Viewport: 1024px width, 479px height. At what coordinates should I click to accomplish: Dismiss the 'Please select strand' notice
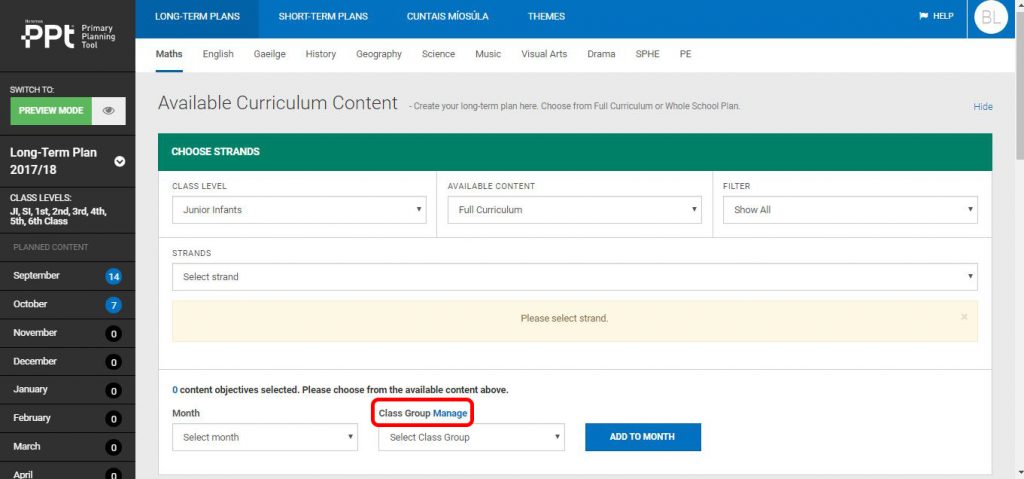pyautogui.click(x=964, y=317)
